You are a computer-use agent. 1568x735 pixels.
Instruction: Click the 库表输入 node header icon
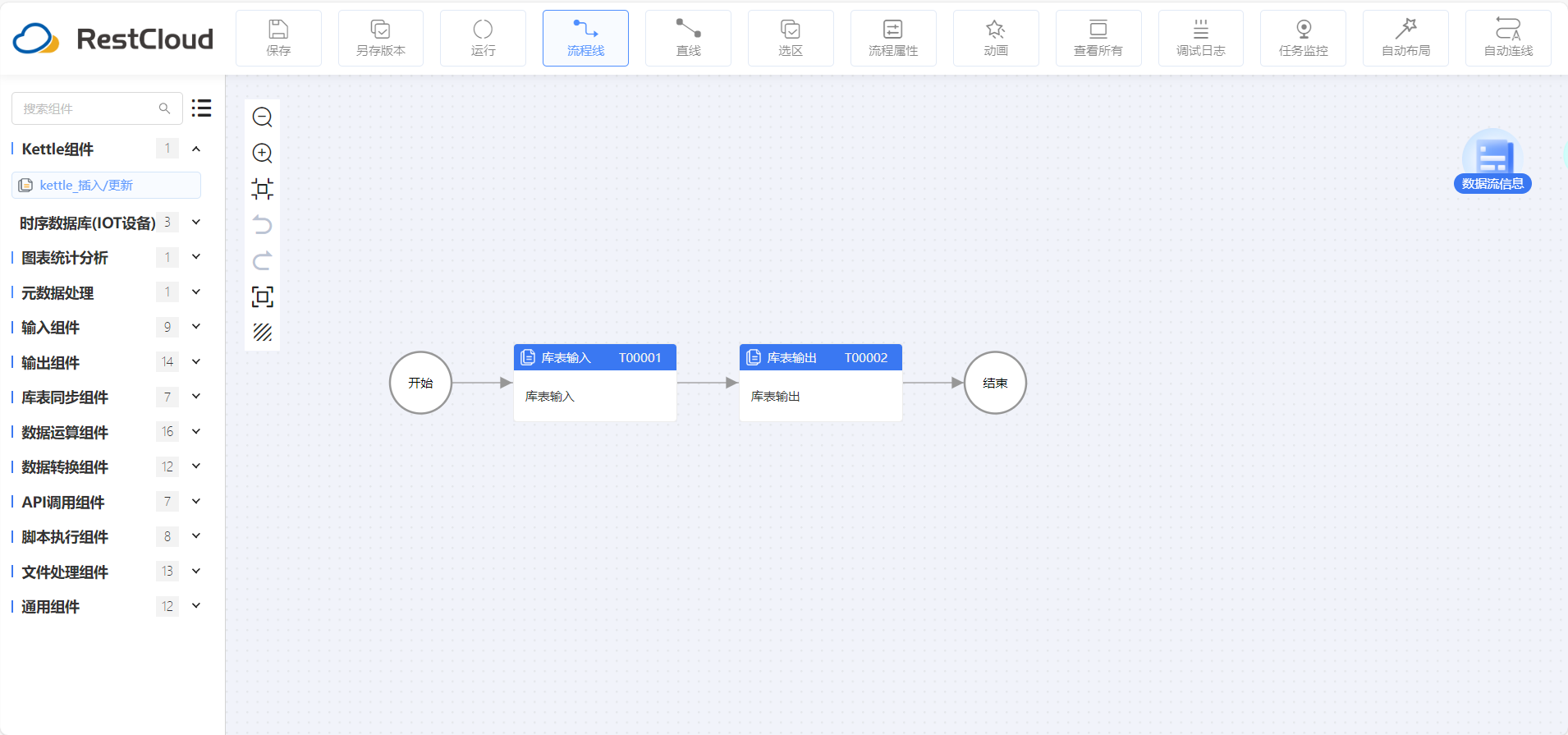528,357
